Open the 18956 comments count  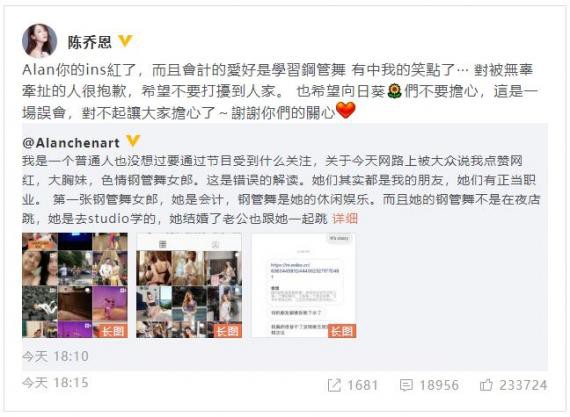(x=439, y=385)
